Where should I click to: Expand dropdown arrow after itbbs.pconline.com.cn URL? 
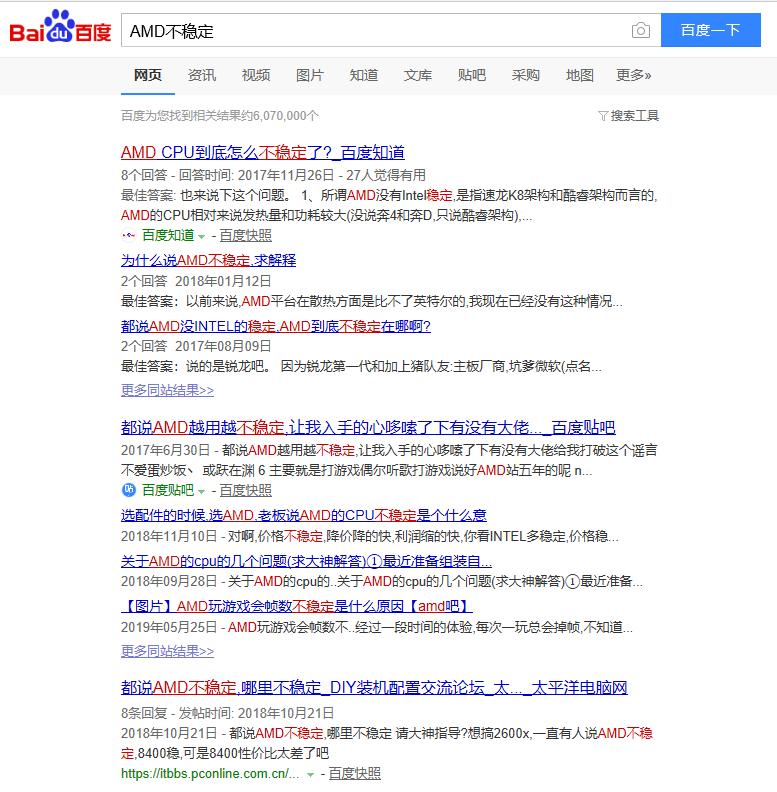(310, 774)
